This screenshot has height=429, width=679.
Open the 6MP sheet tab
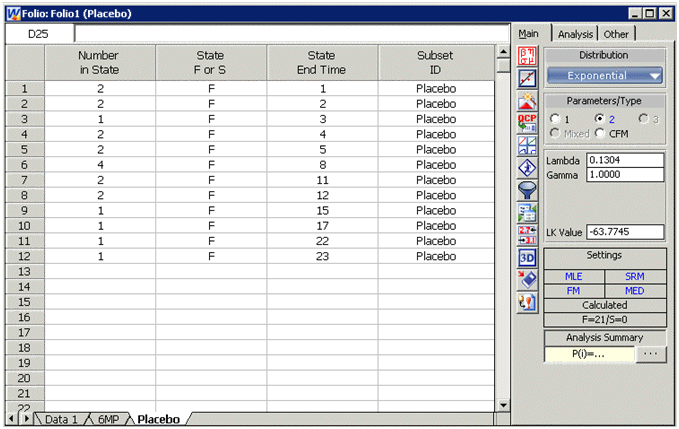tap(108, 419)
